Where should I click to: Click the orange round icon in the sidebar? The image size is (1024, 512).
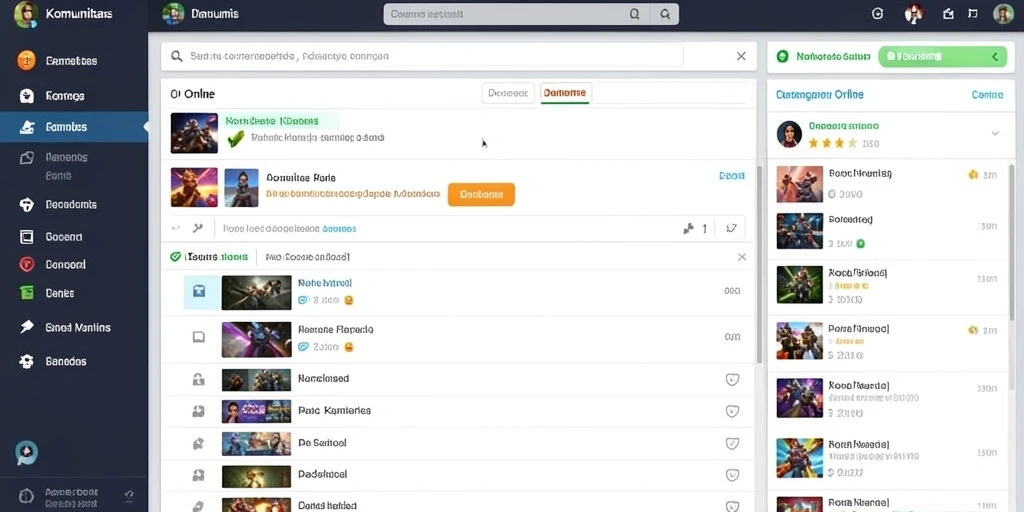tap(26, 61)
